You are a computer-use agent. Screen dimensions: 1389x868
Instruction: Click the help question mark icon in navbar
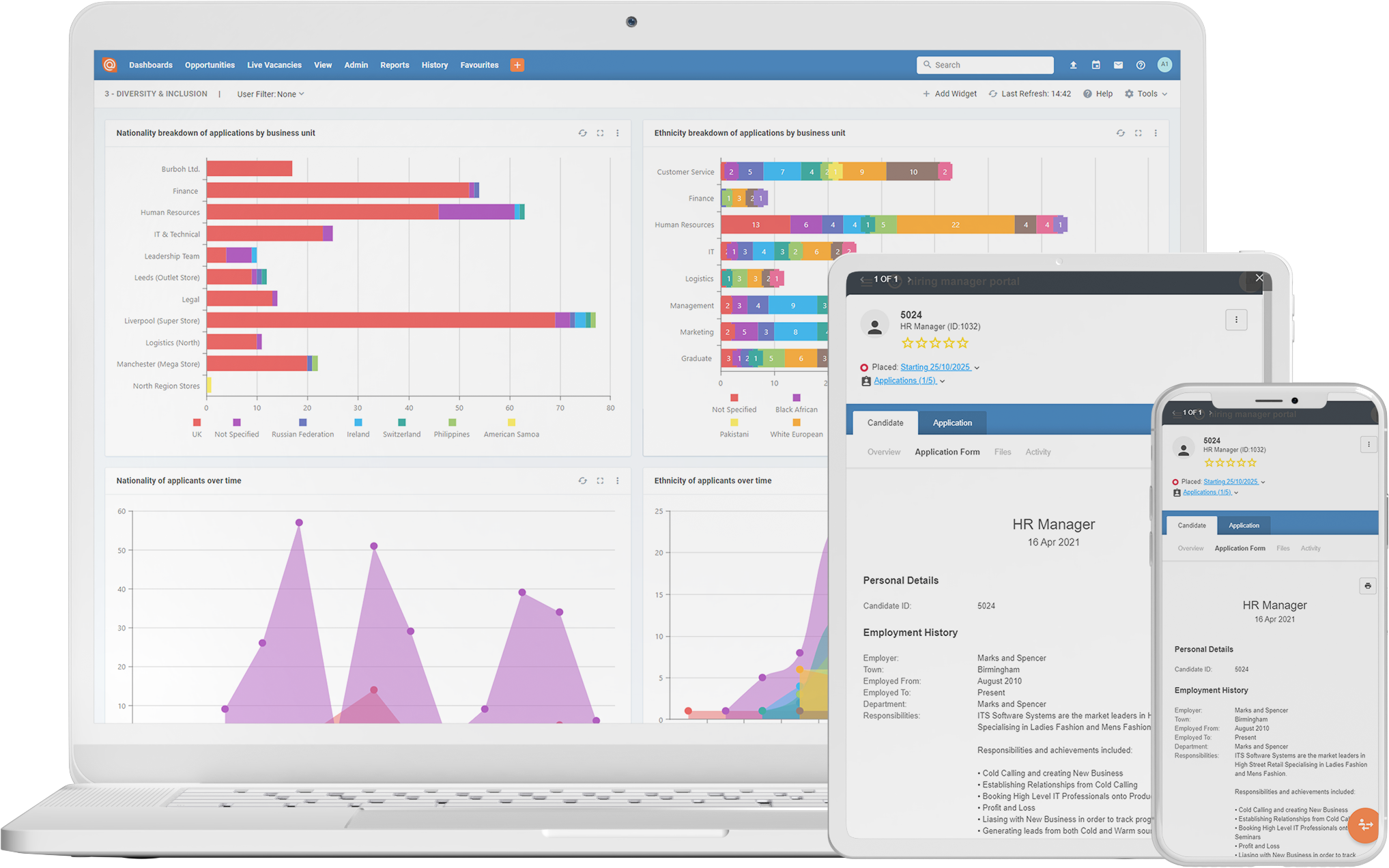[x=1141, y=65]
